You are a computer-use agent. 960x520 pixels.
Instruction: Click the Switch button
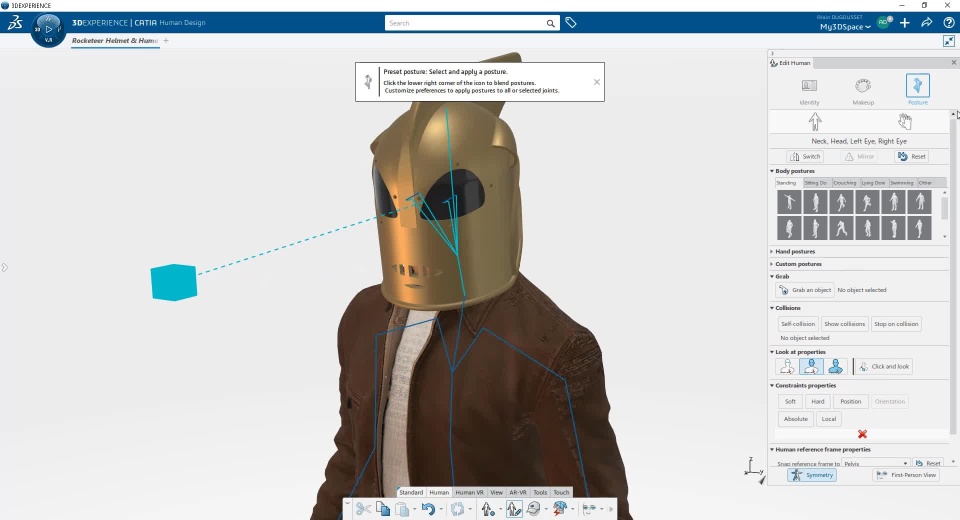click(805, 157)
